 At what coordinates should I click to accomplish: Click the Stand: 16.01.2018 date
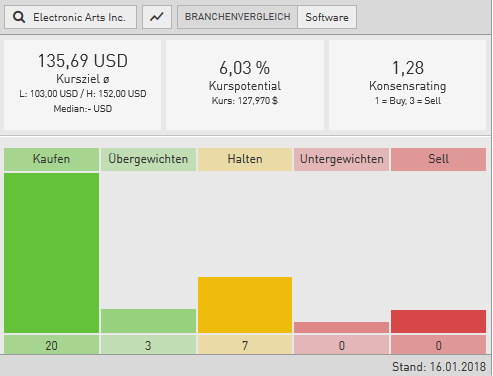(x=439, y=367)
